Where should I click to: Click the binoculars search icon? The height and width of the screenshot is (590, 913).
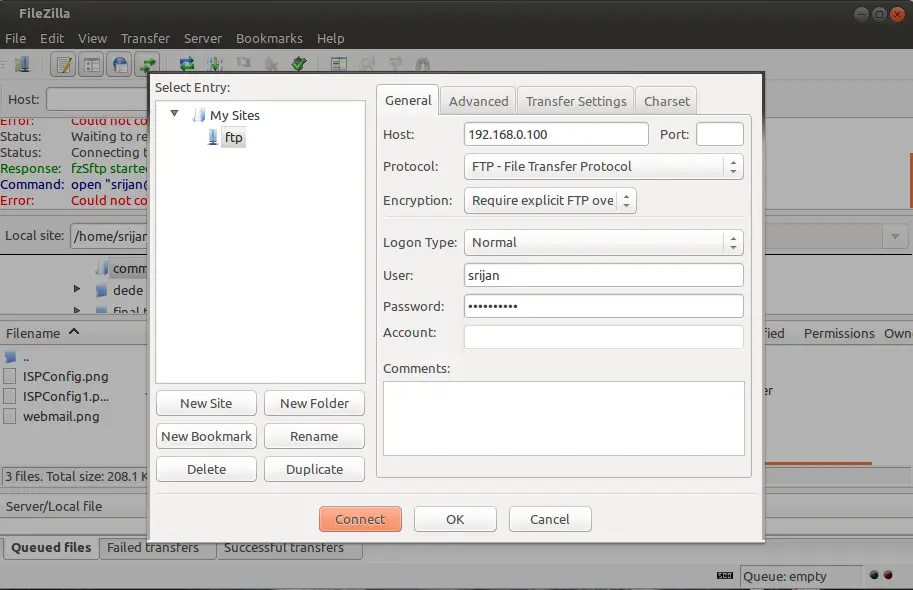click(423, 63)
